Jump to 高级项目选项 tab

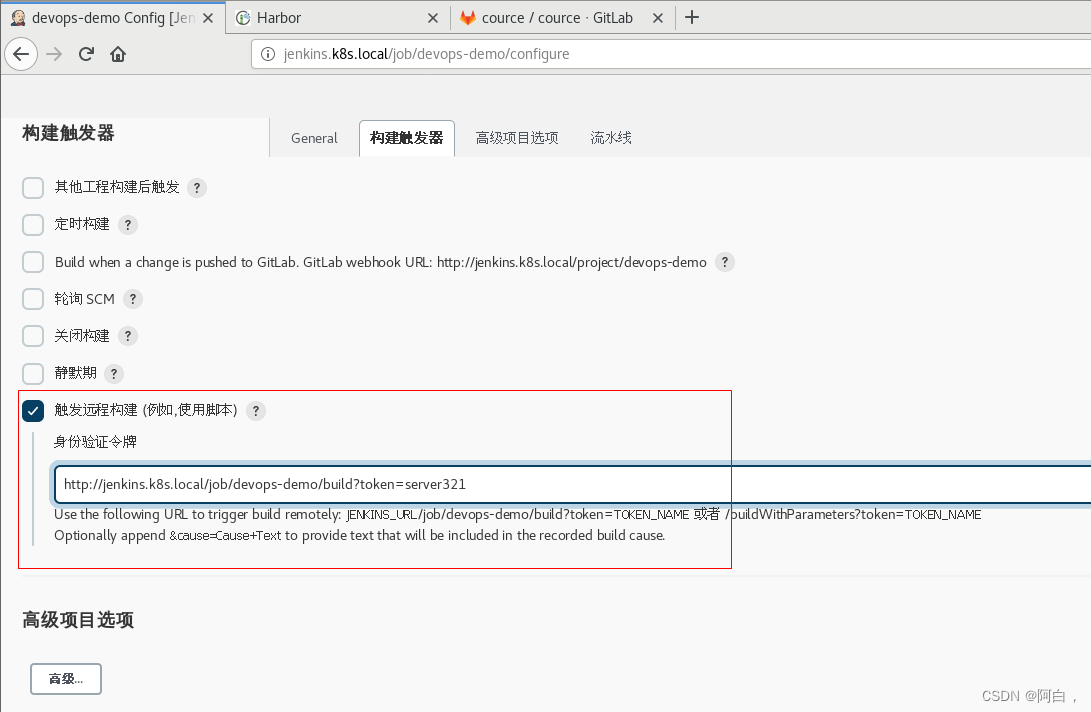(517, 138)
